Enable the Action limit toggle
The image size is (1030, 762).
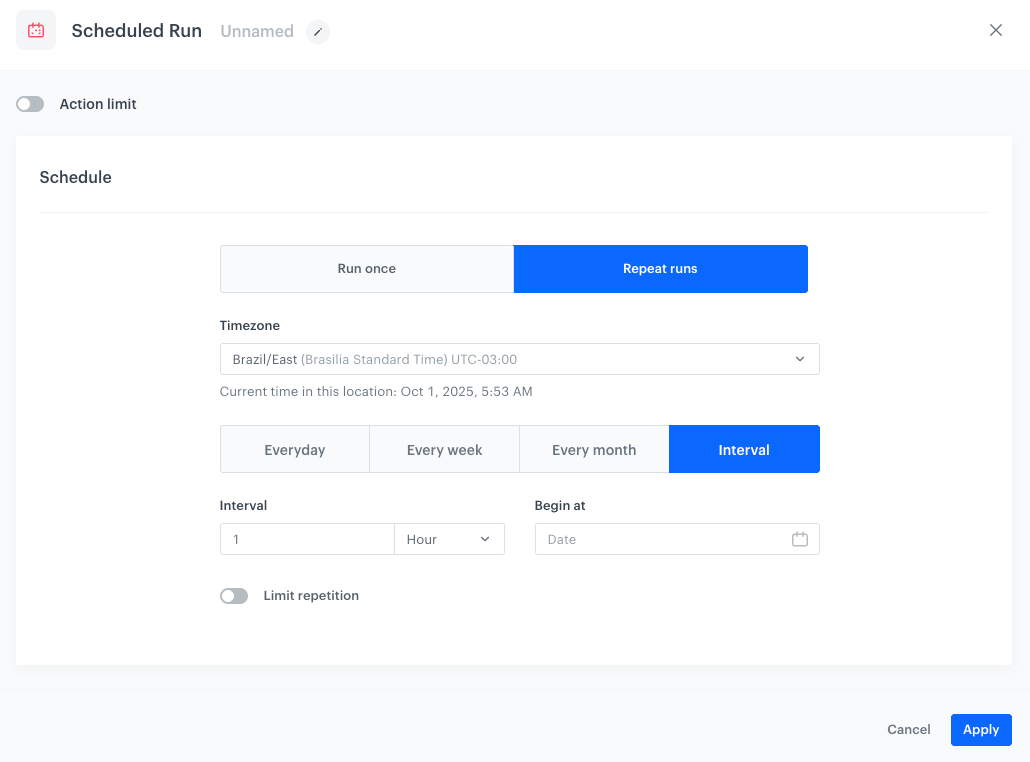click(x=30, y=104)
